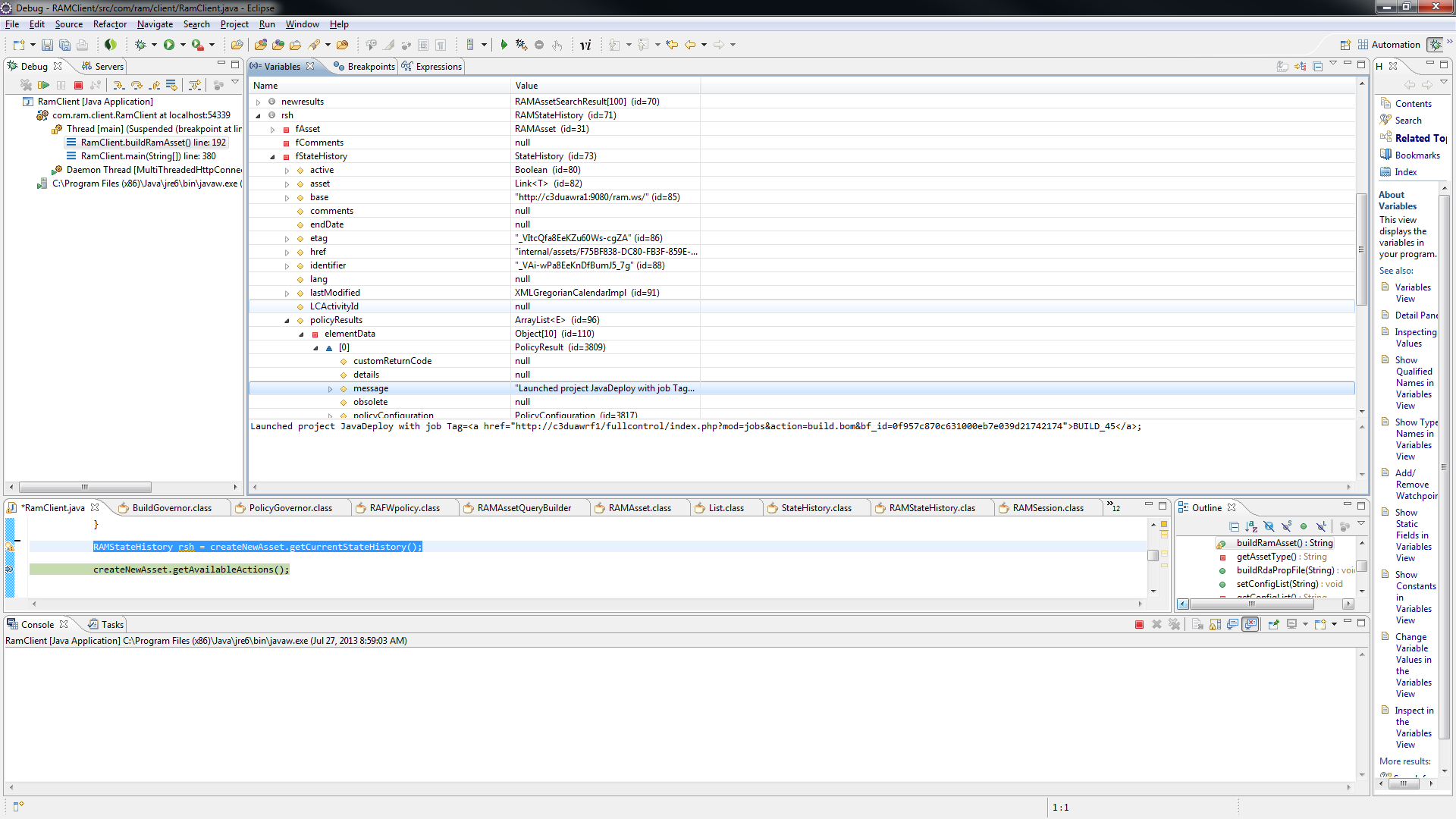Screen dimensions: 1456x819
Task: Click the Open Perspective icon
Action: click(1345, 45)
